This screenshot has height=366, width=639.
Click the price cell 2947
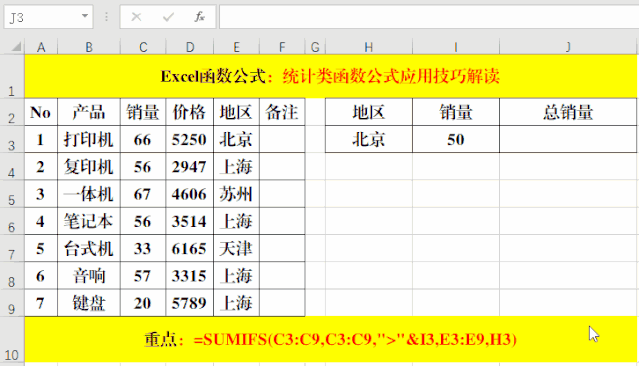coord(189,167)
